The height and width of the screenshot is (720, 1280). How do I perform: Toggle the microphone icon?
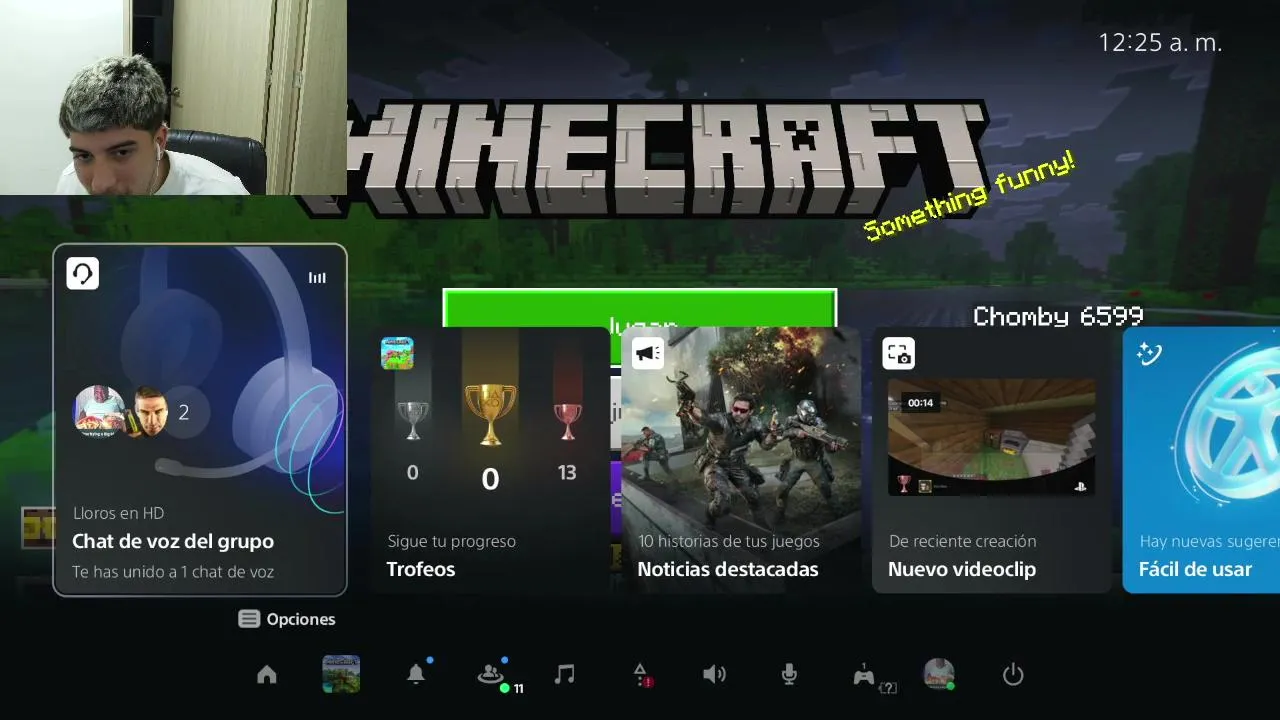[x=789, y=675]
